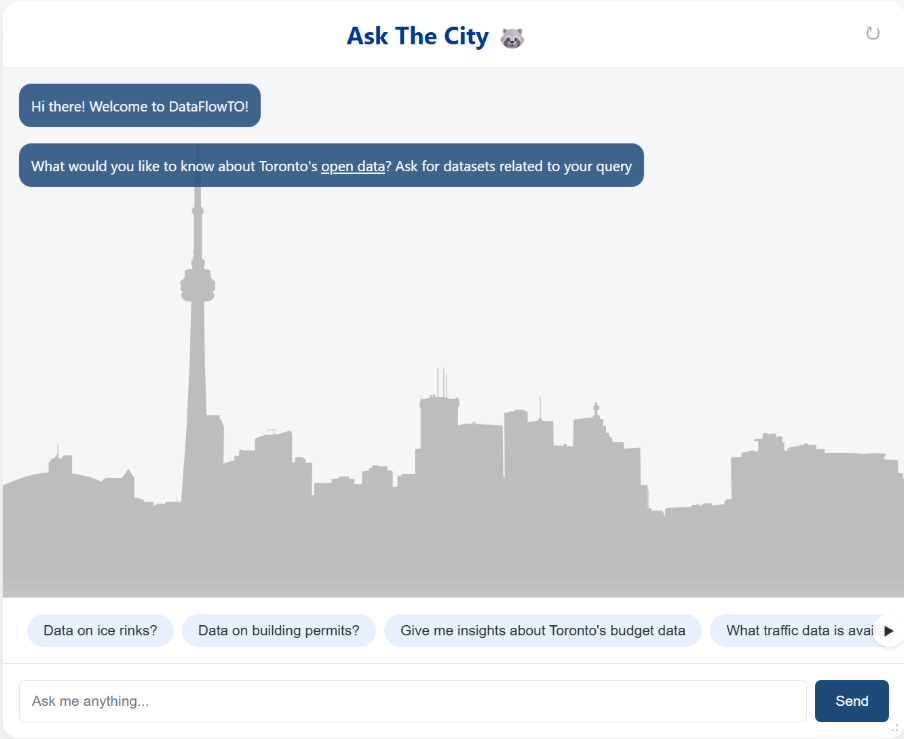Pick Toronto's budget data insights suggestion
This screenshot has width=904, height=739.
pos(543,631)
